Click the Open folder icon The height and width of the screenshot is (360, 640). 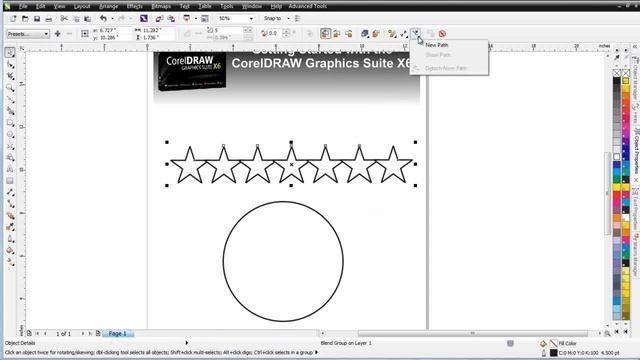(x=25, y=19)
